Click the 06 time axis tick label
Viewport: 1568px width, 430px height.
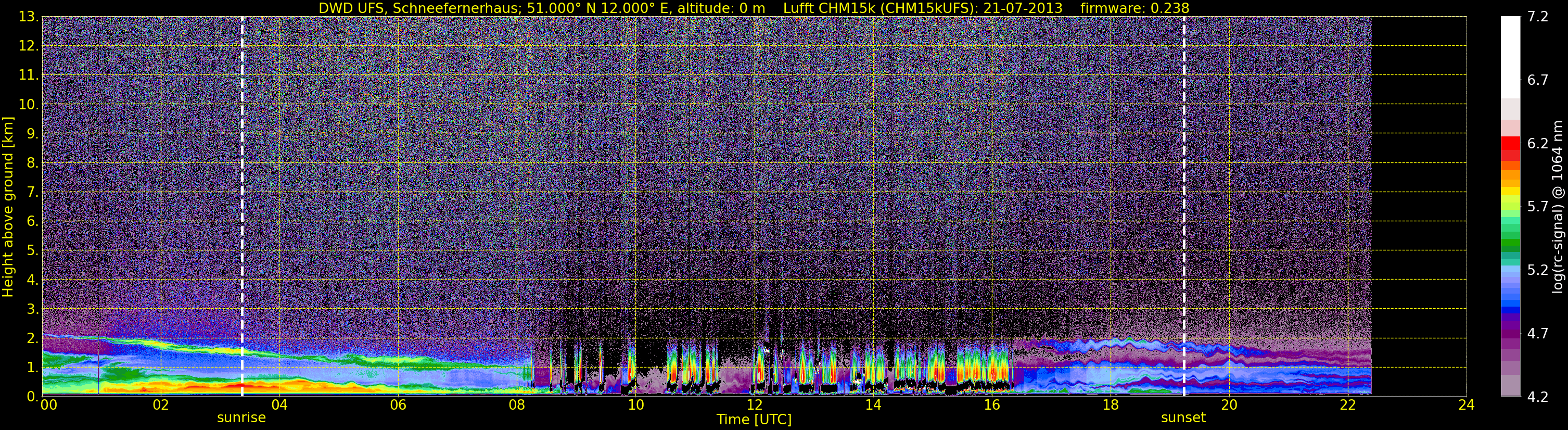point(398,406)
